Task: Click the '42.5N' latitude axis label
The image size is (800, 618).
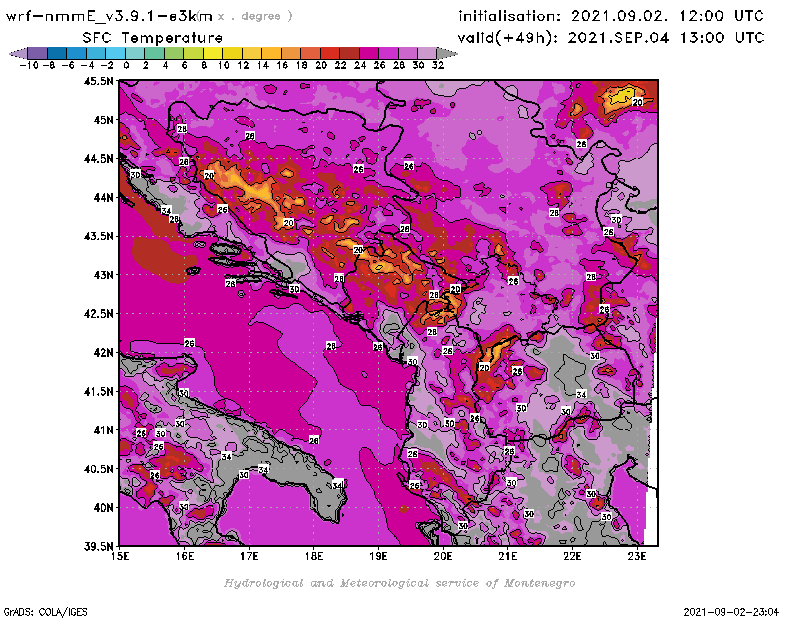Action: [98, 314]
